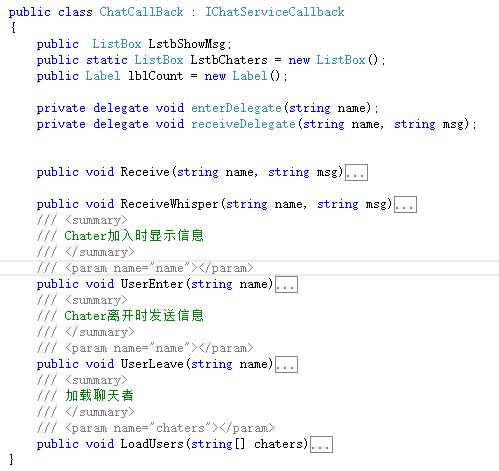Click the ChatCallBack class name
499x471 pixels.
(141, 12)
